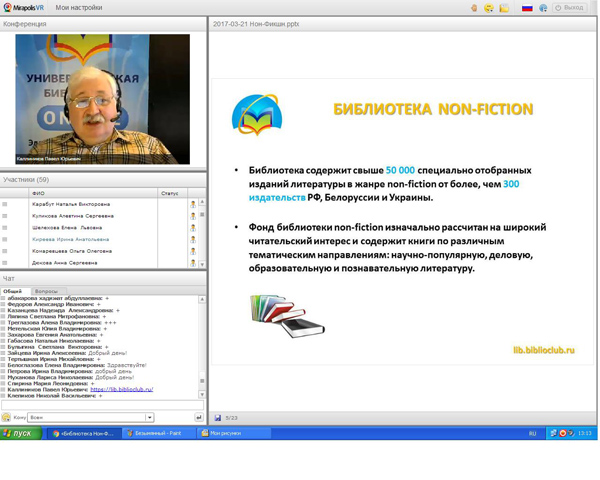Select participant Киреева Ирина Анатольевна
600x480 pixels.
(x=70, y=240)
